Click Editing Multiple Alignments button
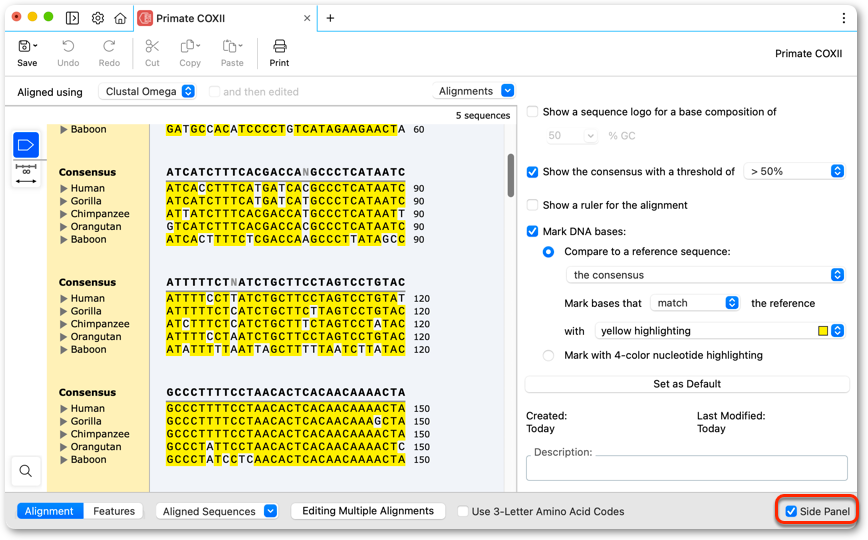Image resolution: width=868 pixels, height=540 pixels. pyautogui.click(x=368, y=511)
